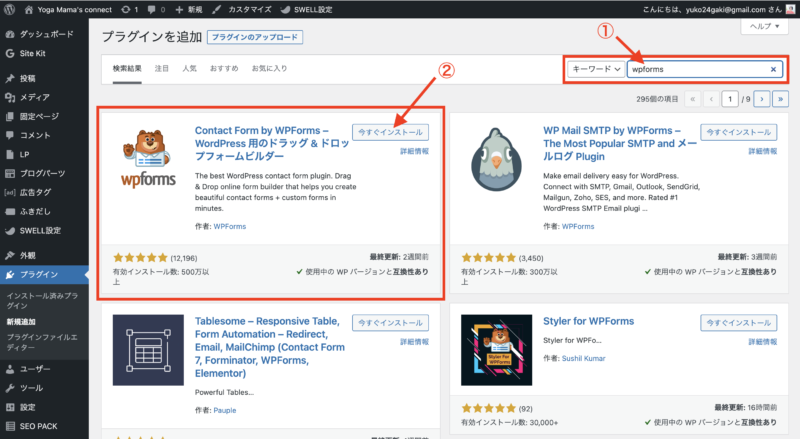
Task: Jump to last results page
Action: [x=780, y=99]
